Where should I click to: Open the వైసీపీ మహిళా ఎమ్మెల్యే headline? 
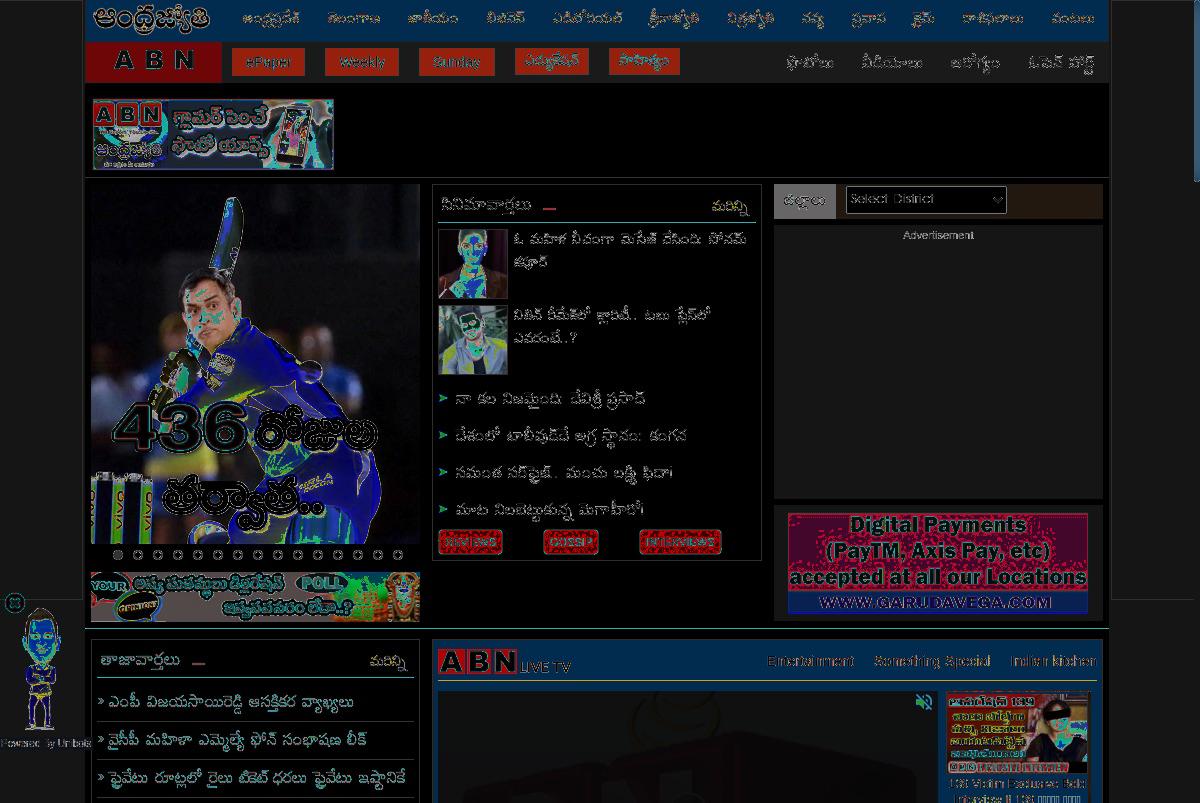tap(238, 740)
